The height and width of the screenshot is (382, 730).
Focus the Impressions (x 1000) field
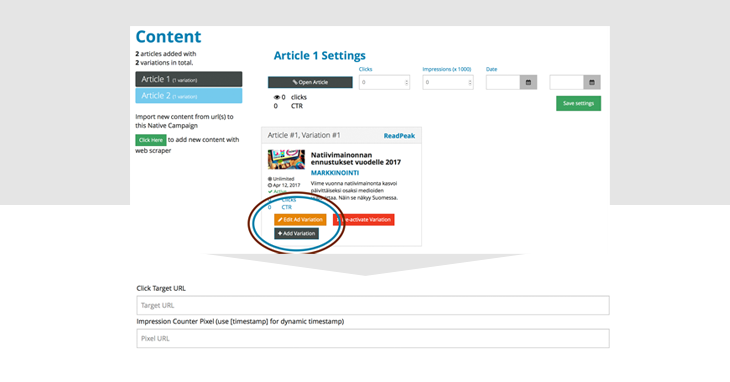tap(448, 82)
